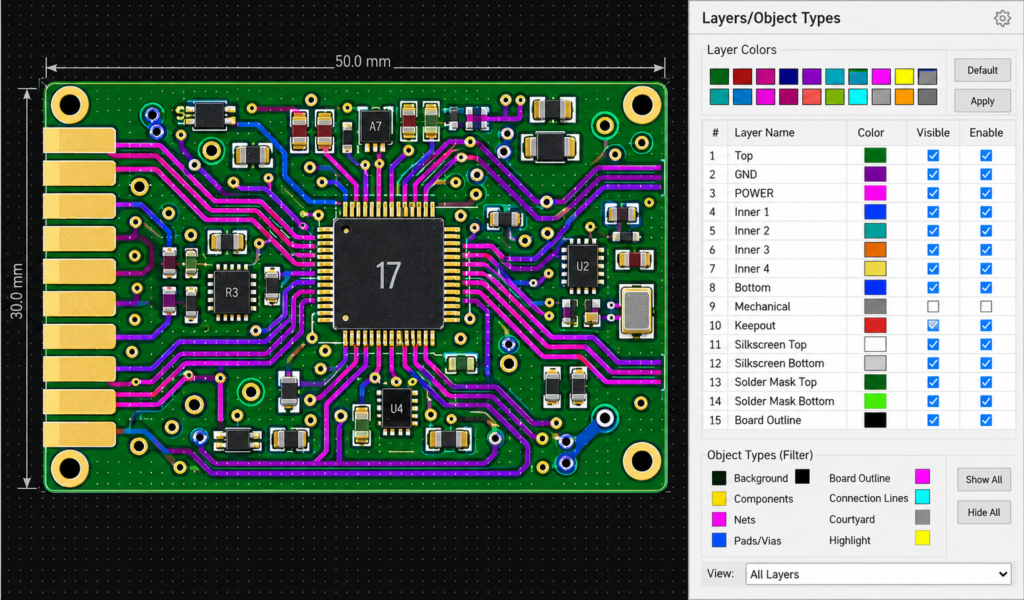Viewport: 1024px width, 600px height.
Task: Click the cyan Connection Lines swatch
Action: click(922, 497)
